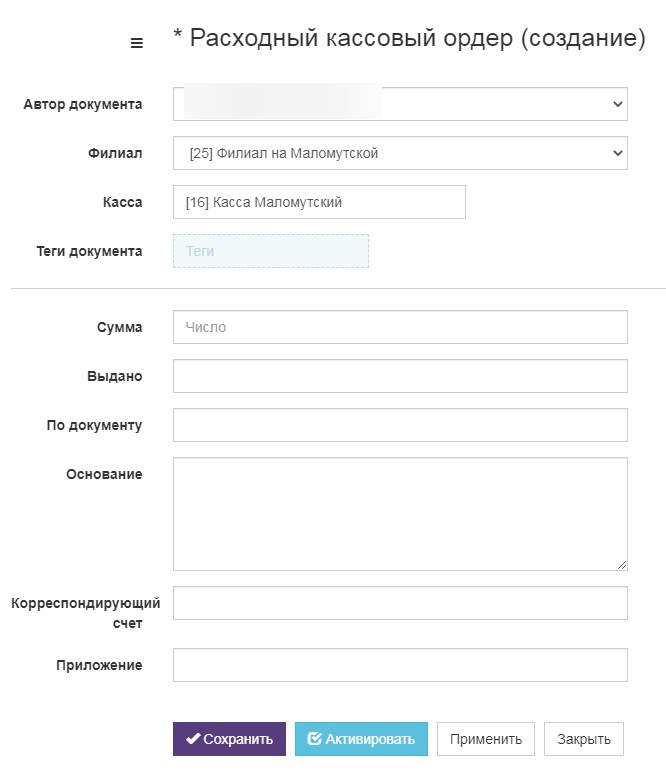The image size is (666, 775).
Task: Open the hamburger menu icon
Action: [137, 43]
